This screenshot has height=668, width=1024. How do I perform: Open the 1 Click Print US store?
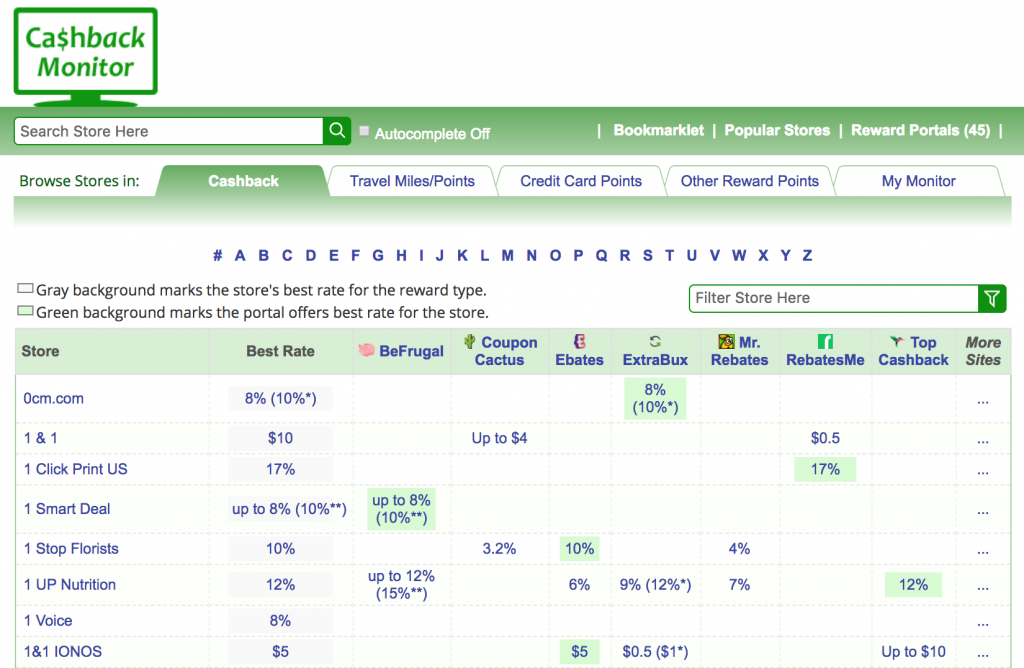[76, 469]
